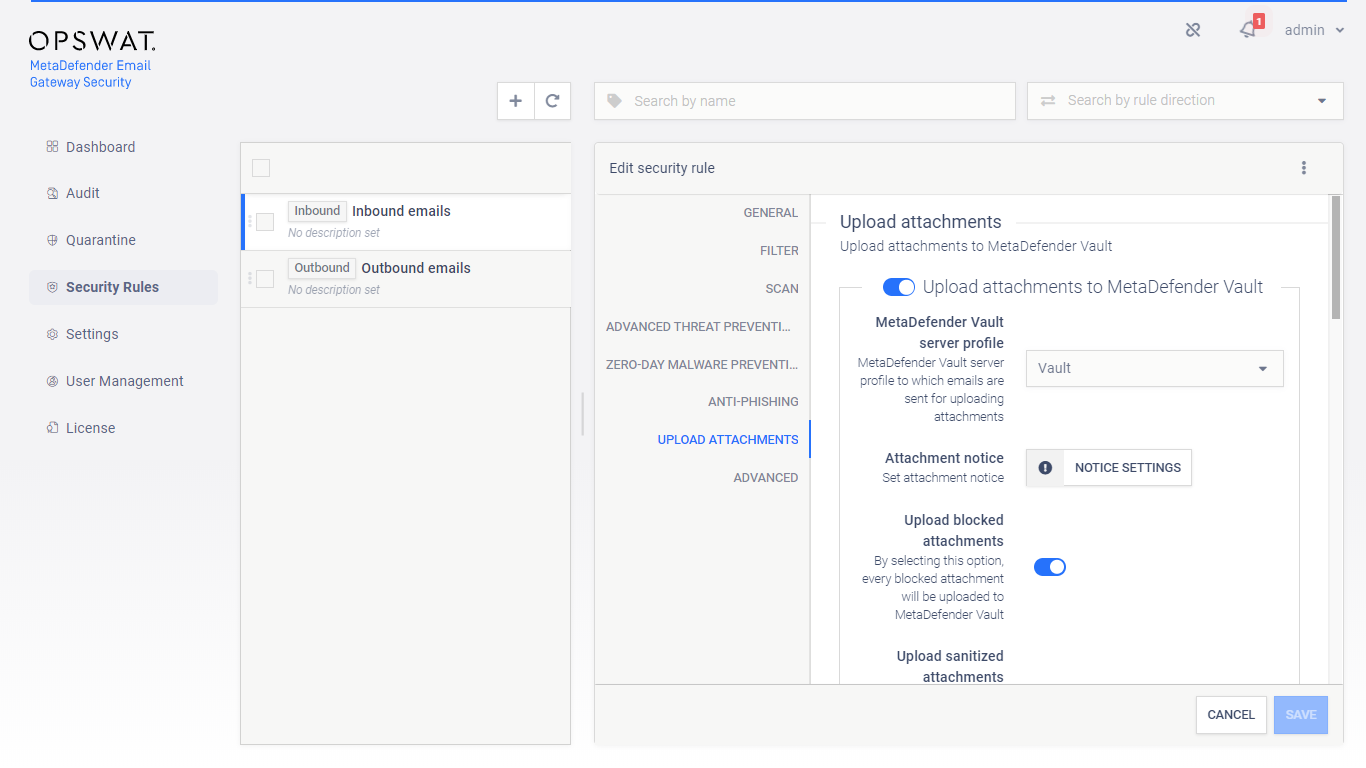Open the Zero-Day Malware Prevention tab
This screenshot has height=768, width=1366.
(x=702, y=364)
